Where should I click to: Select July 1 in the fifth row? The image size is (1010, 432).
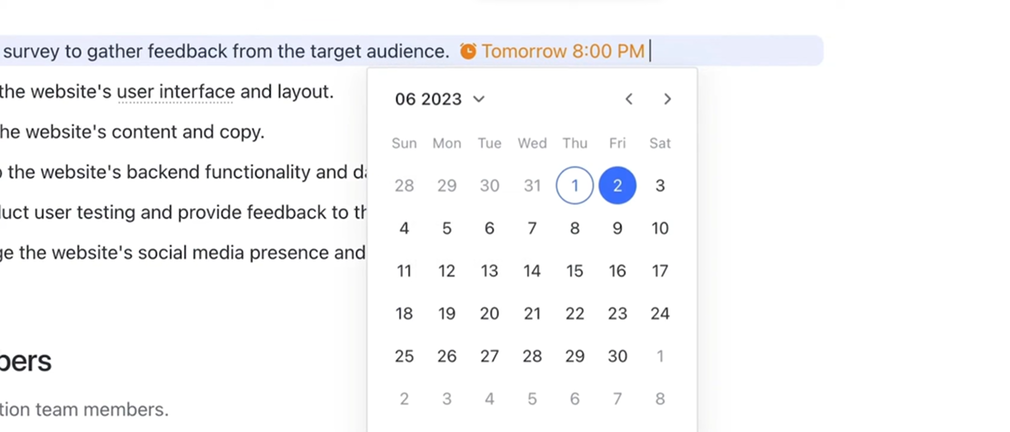pos(660,357)
